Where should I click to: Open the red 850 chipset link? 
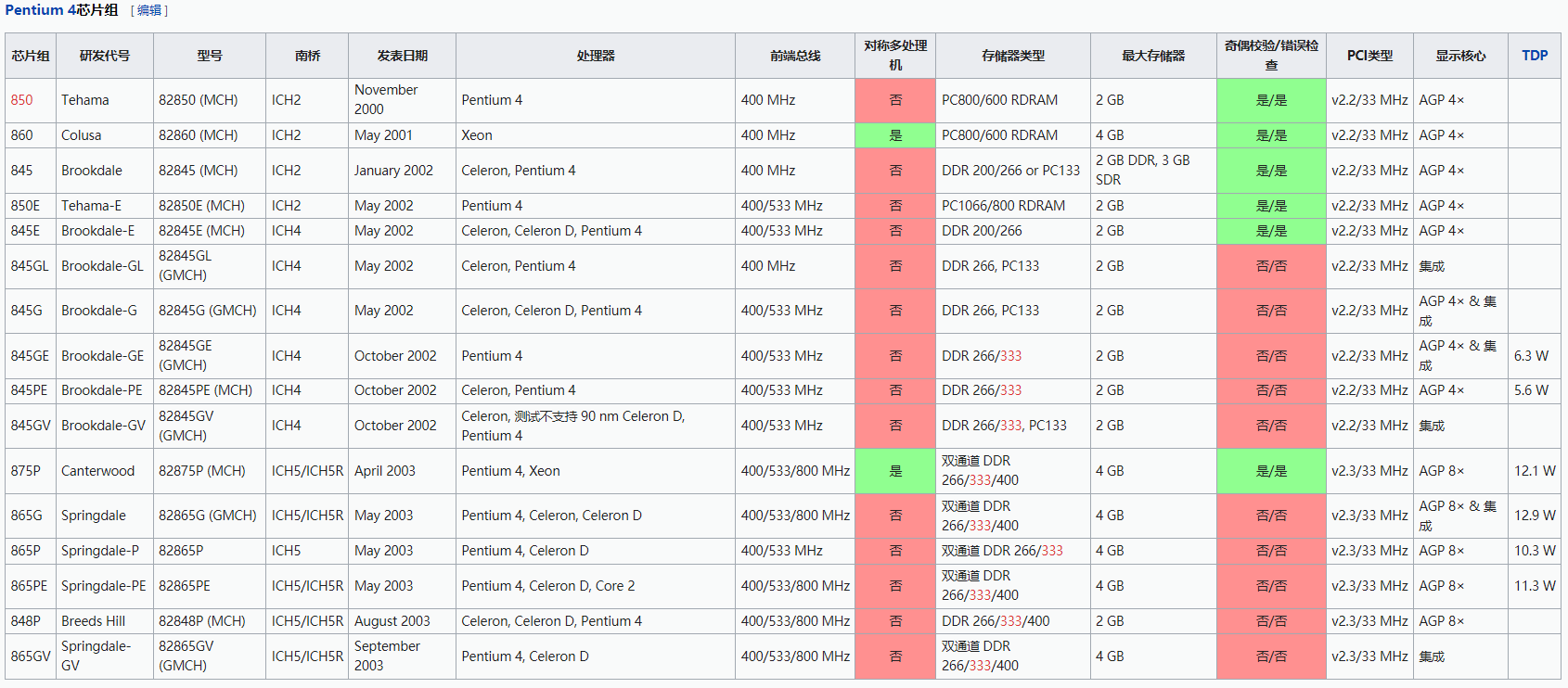point(21,100)
